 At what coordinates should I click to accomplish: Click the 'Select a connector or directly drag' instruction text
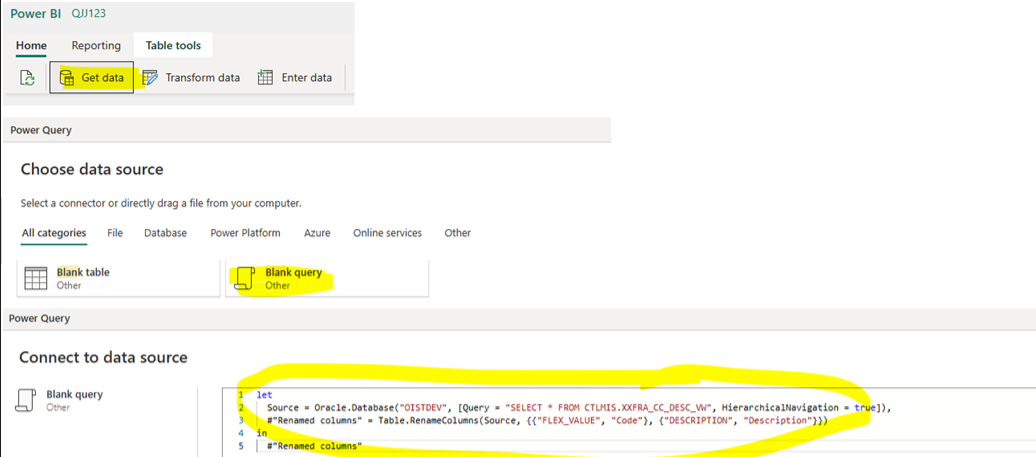point(161,203)
